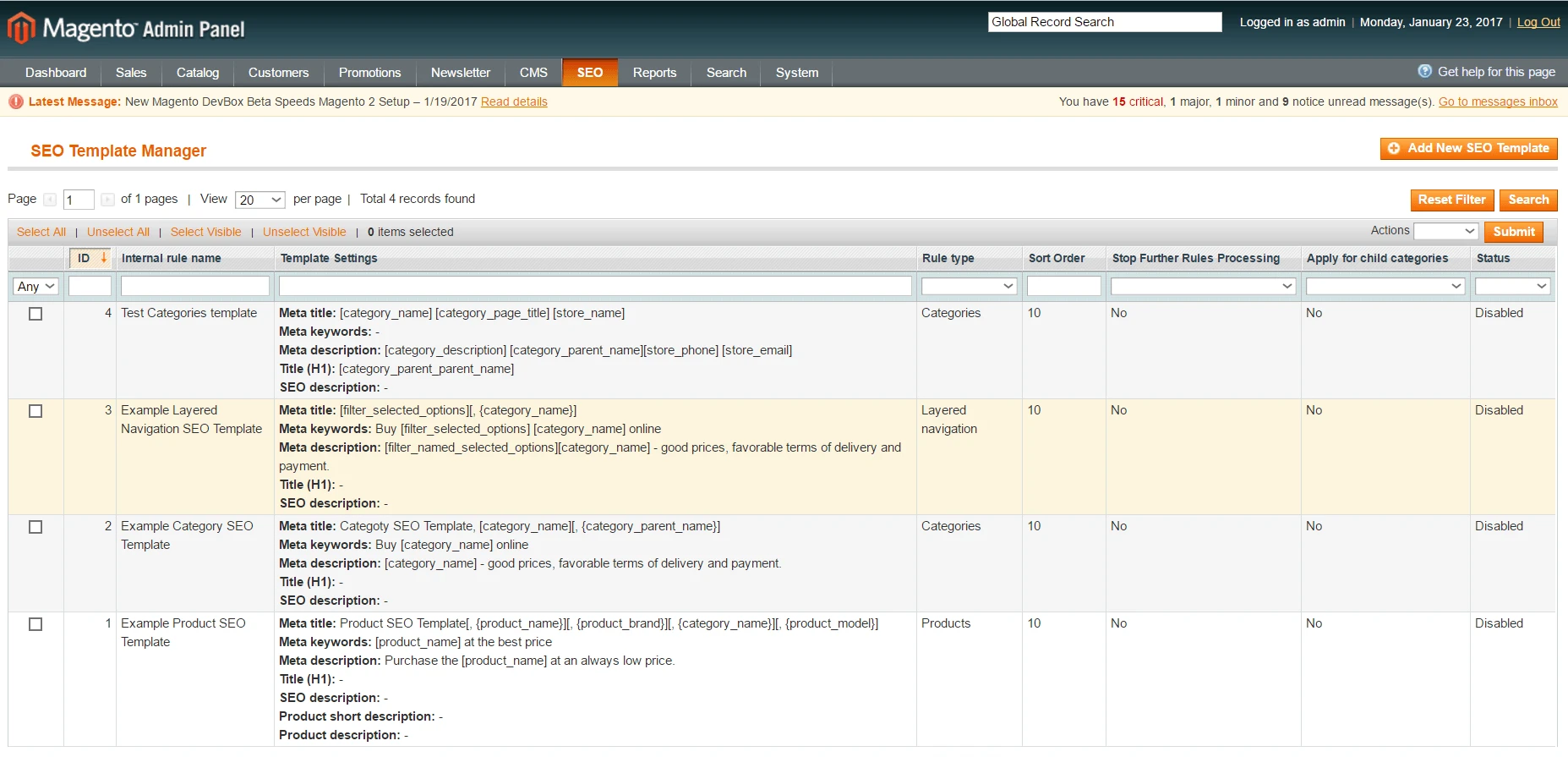Image resolution: width=1568 pixels, height=757 pixels.
Task: Tick checkbox for Example Product SEO Template
Action: point(36,624)
